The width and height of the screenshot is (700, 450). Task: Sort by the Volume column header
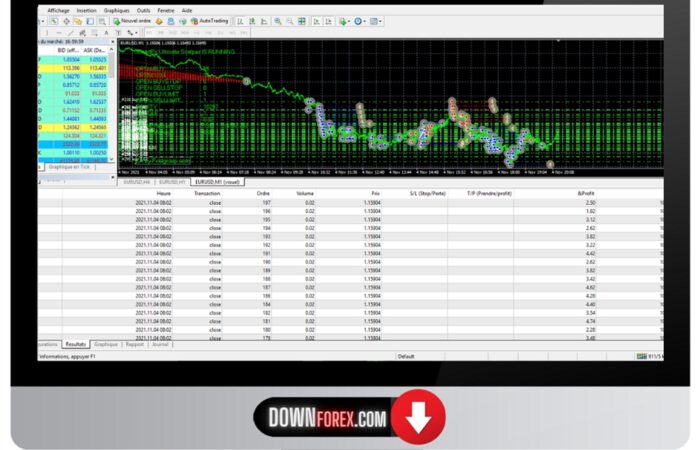tap(305, 193)
